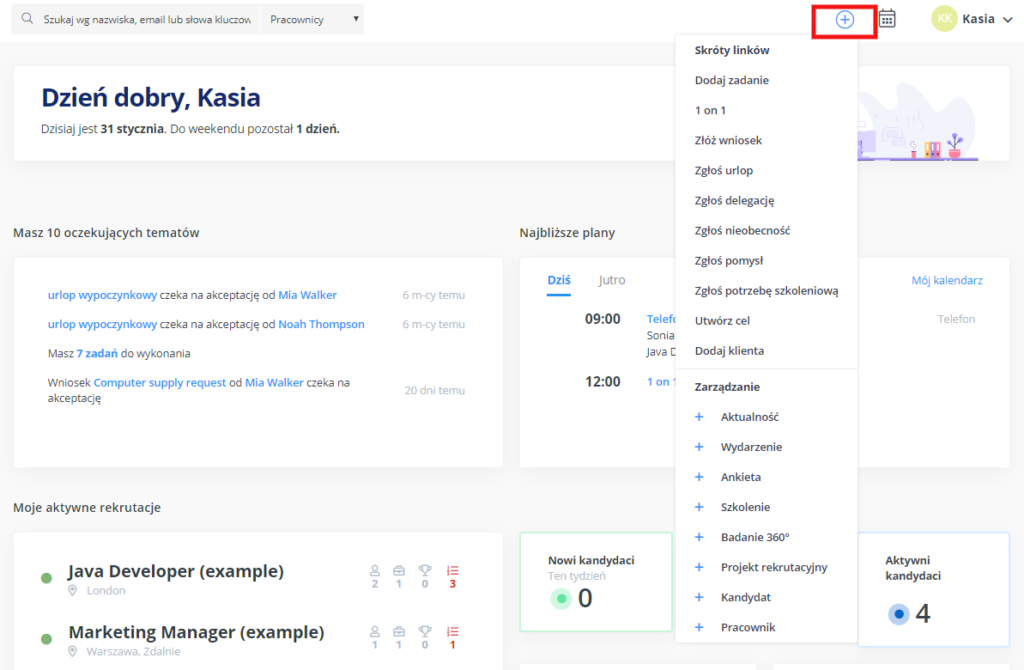Switch to the Jutro tab
Viewport: 1024px width, 670px height.
tap(611, 280)
